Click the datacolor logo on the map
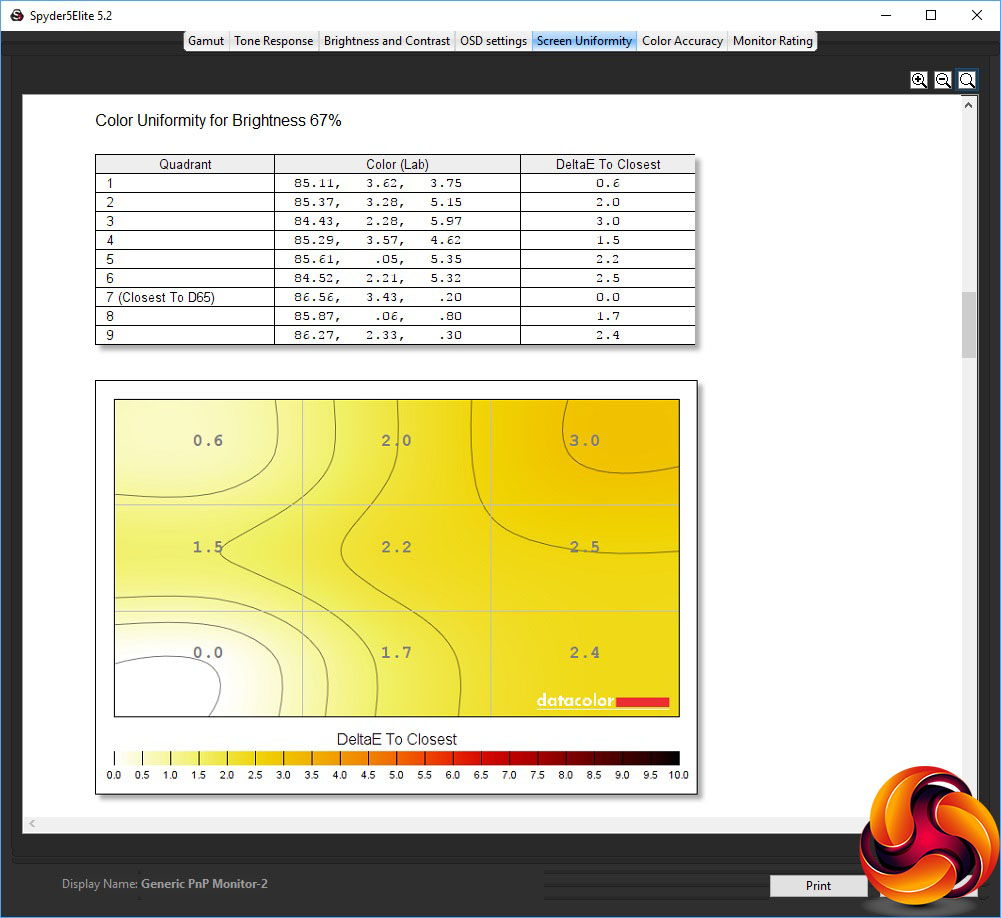This screenshot has width=1001, height=918. [603, 700]
